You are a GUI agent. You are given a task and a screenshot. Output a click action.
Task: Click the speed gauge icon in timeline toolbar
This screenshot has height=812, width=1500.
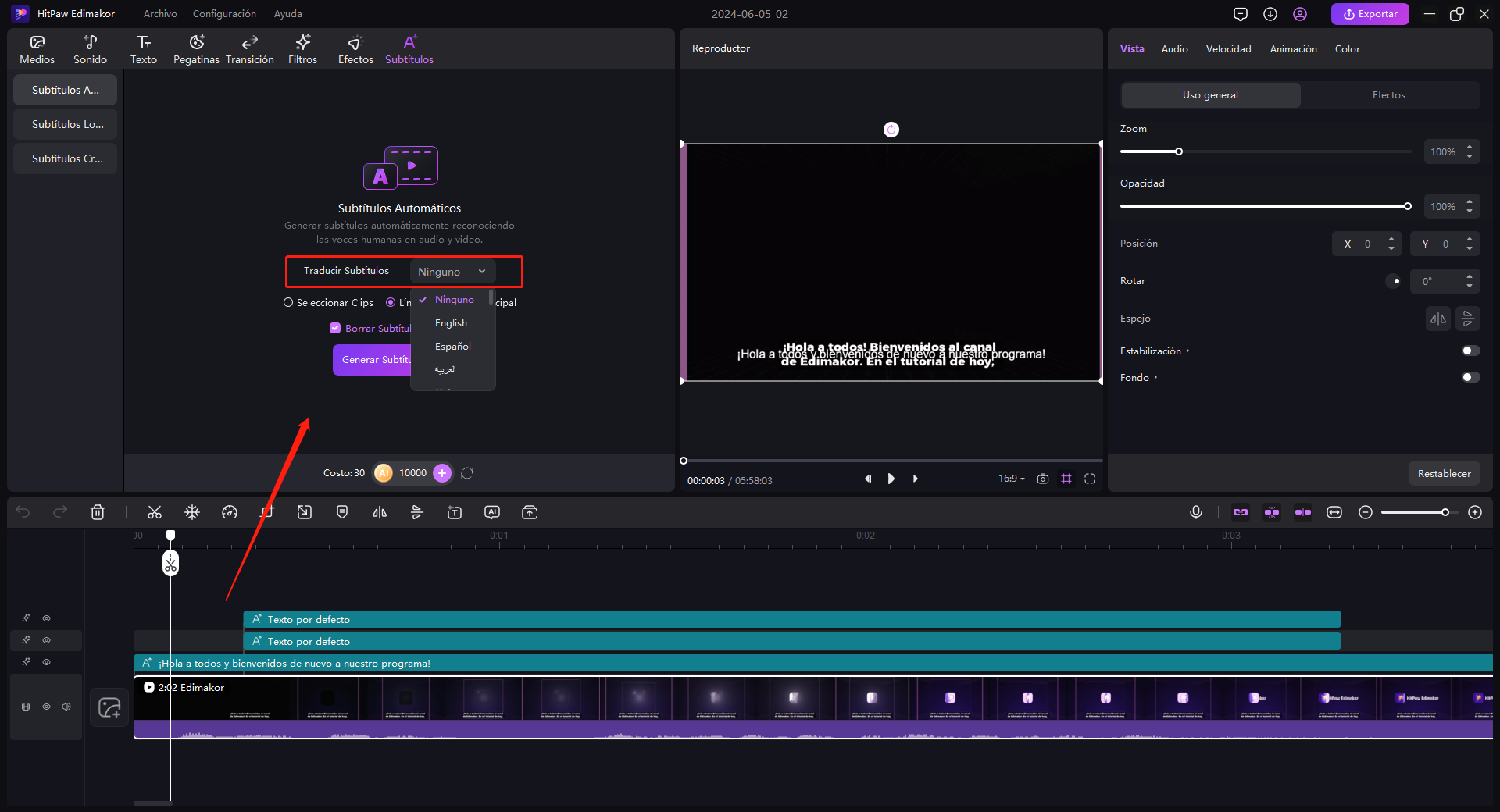(x=230, y=512)
